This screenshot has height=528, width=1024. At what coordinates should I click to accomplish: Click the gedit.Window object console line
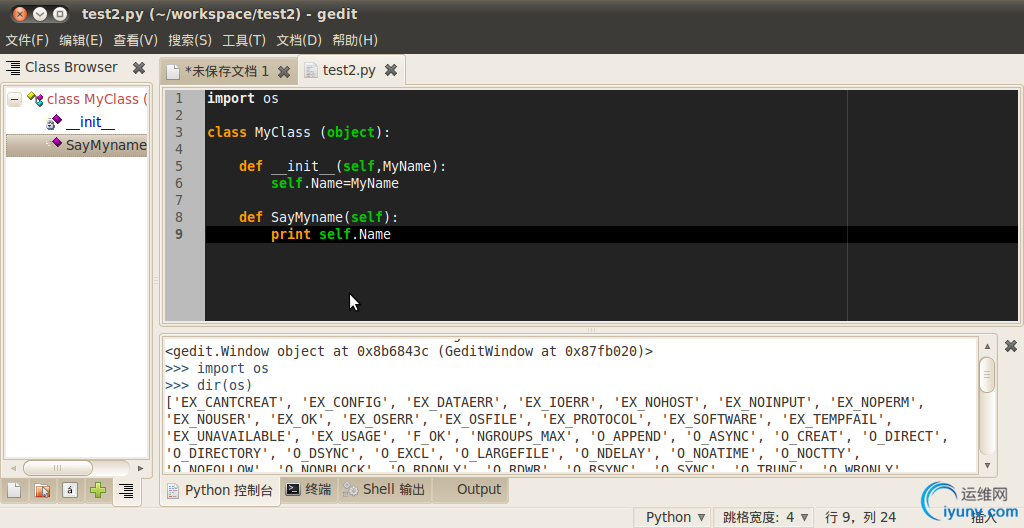pyautogui.click(x=409, y=351)
